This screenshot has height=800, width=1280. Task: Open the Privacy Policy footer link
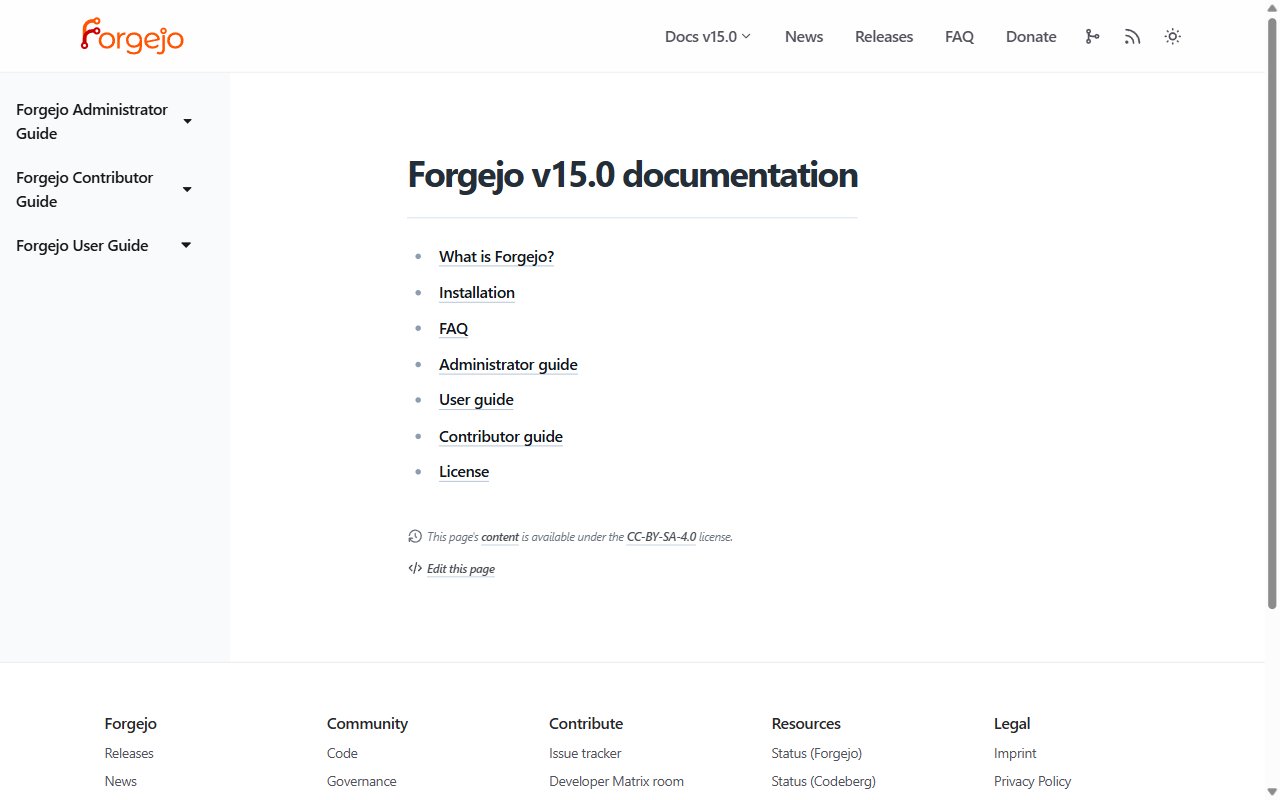click(1032, 781)
